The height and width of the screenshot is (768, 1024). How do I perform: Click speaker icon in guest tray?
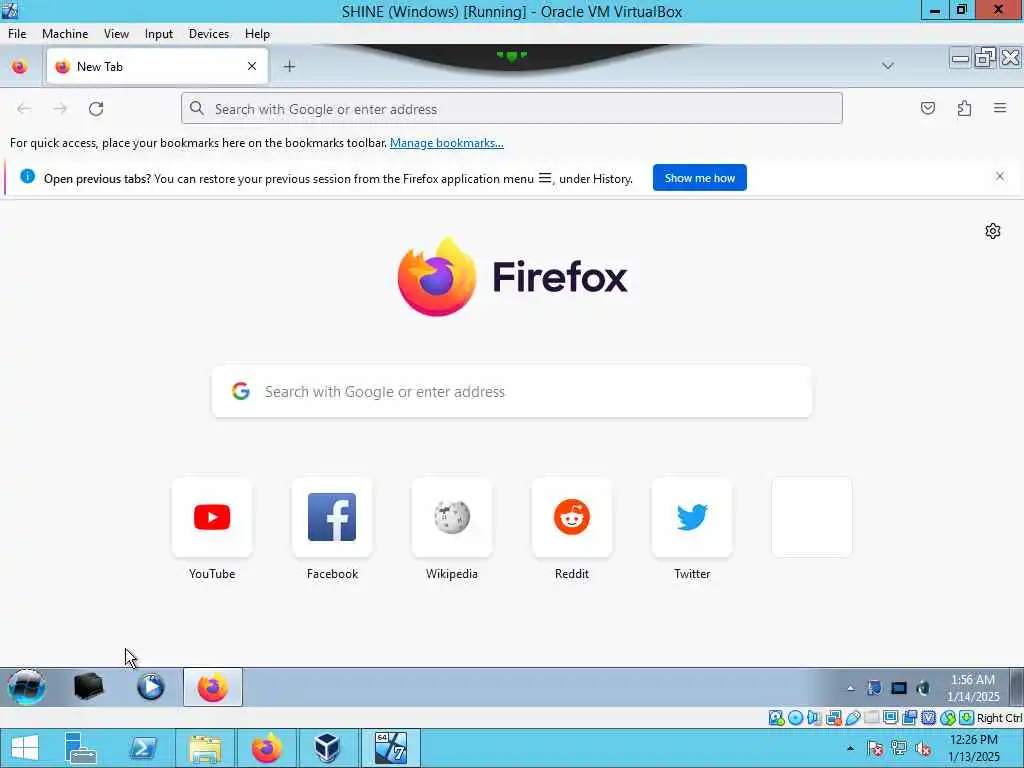923,688
